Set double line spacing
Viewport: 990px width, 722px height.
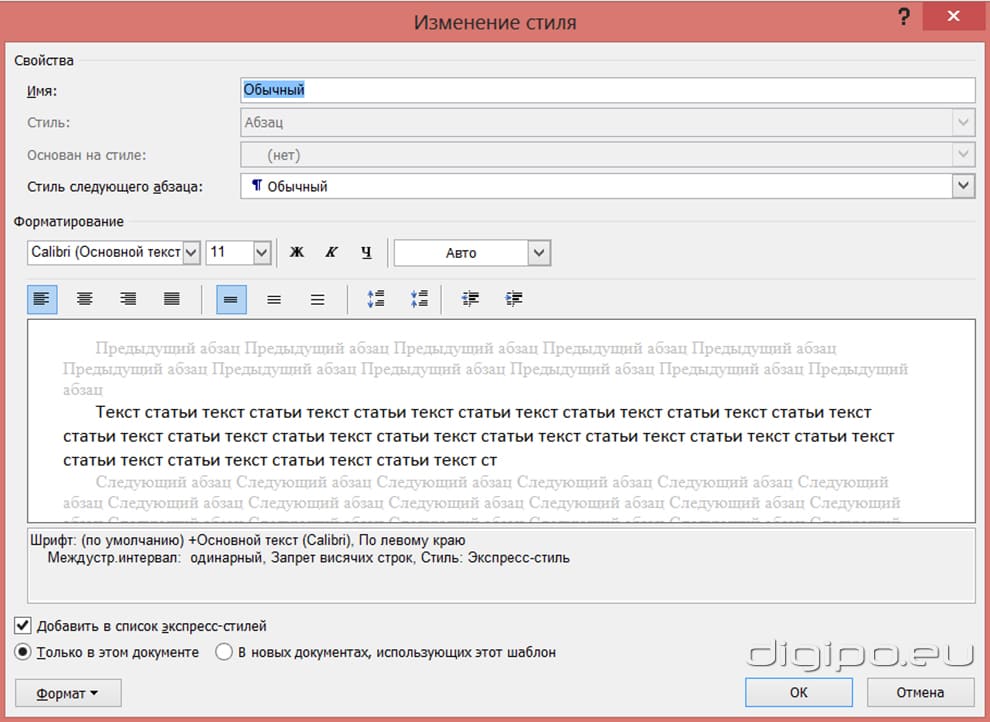click(x=318, y=299)
